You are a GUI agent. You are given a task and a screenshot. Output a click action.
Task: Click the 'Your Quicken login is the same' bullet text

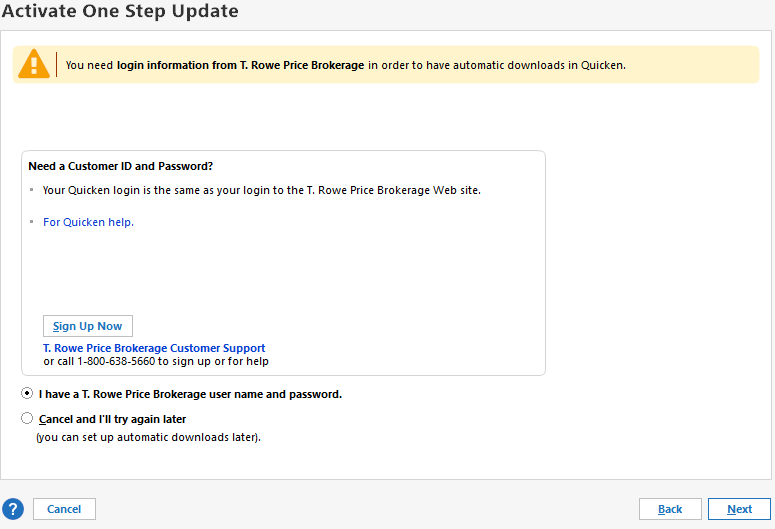coord(261,190)
